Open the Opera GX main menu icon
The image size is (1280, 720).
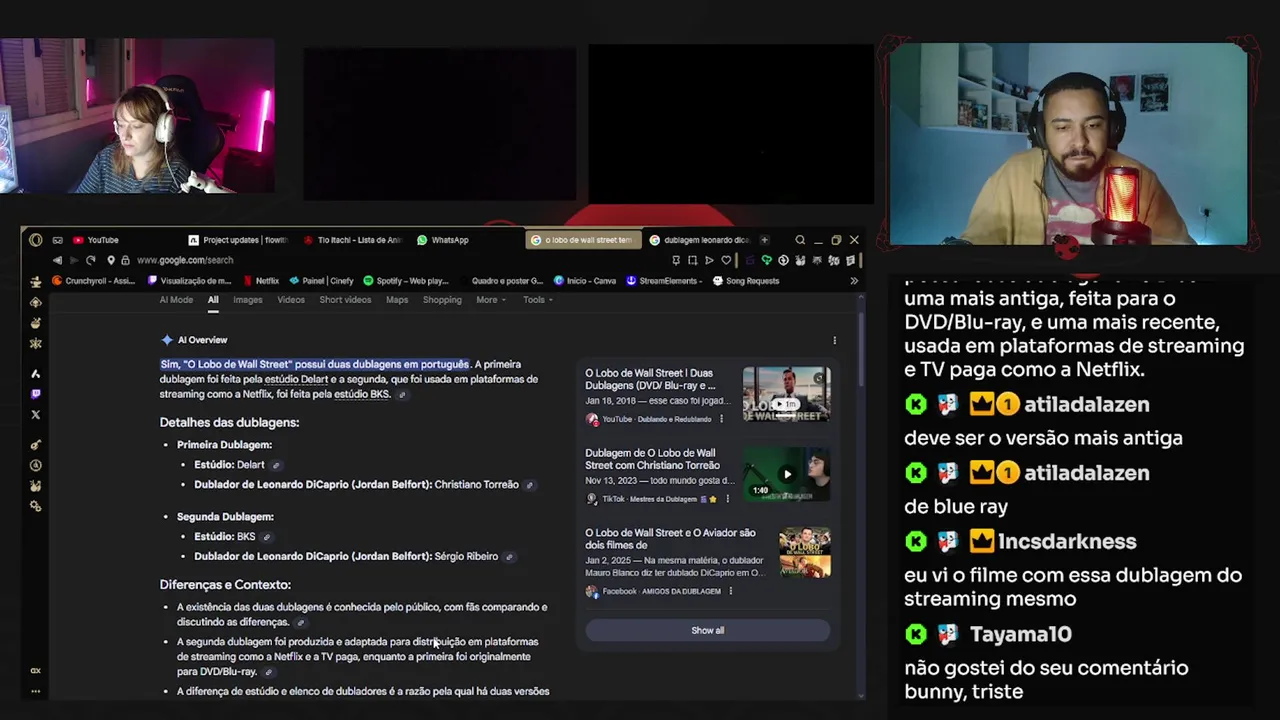pyautogui.click(x=35, y=240)
